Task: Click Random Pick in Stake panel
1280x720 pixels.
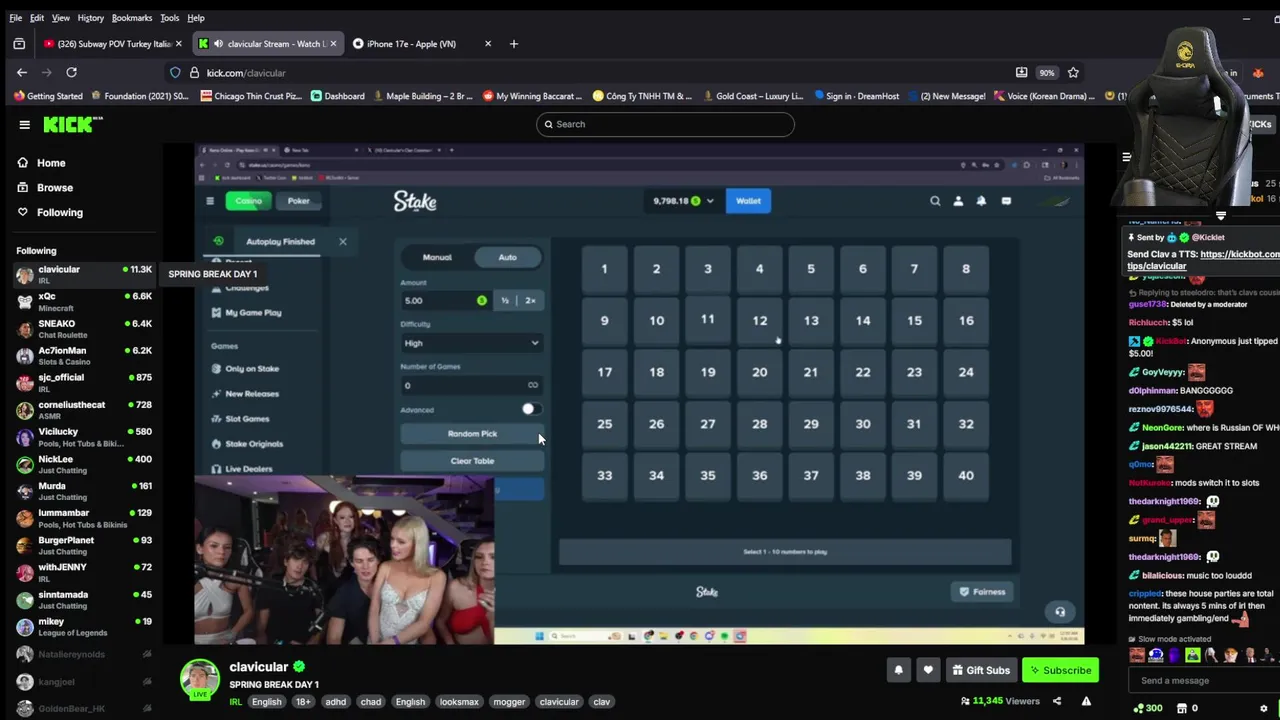Action: tap(472, 434)
